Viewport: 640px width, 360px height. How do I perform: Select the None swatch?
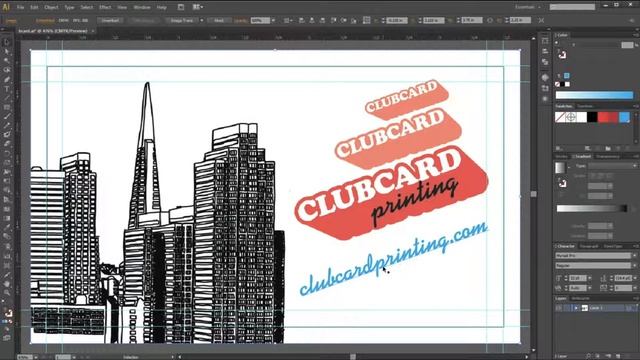point(560,118)
